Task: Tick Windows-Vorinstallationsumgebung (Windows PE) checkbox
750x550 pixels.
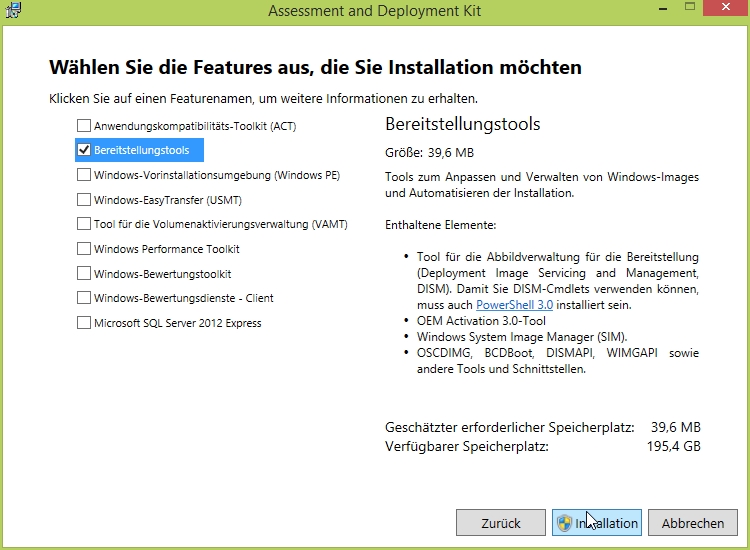Action: [x=84, y=175]
